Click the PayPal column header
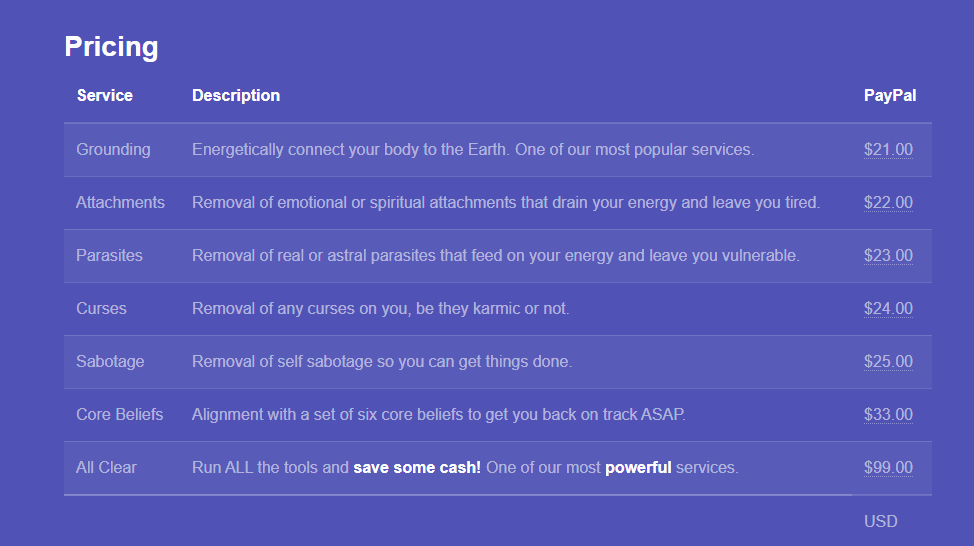The image size is (974, 546). point(890,96)
